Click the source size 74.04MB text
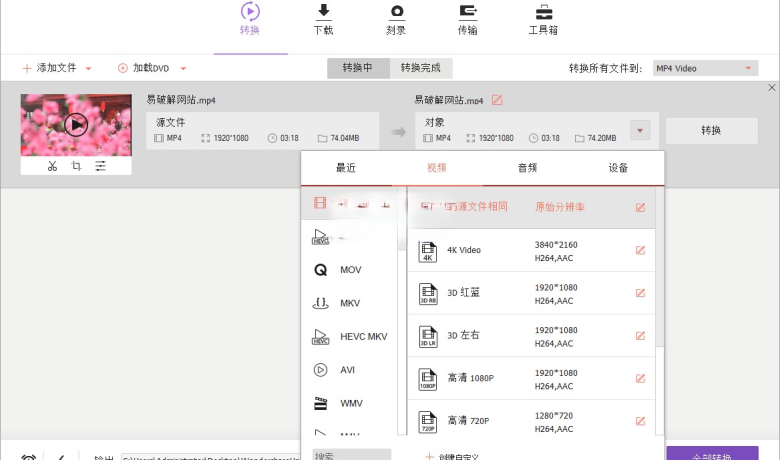 (x=345, y=138)
